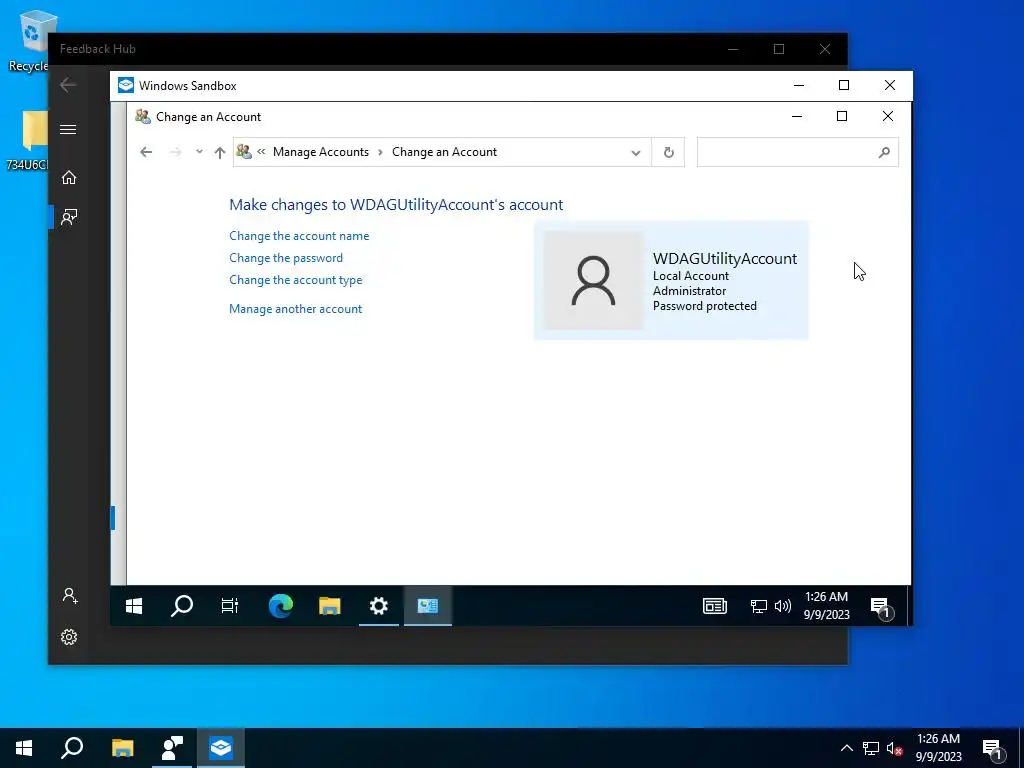This screenshot has width=1024, height=768.
Task: Open Manage another account
Action: [x=295, y=309]
